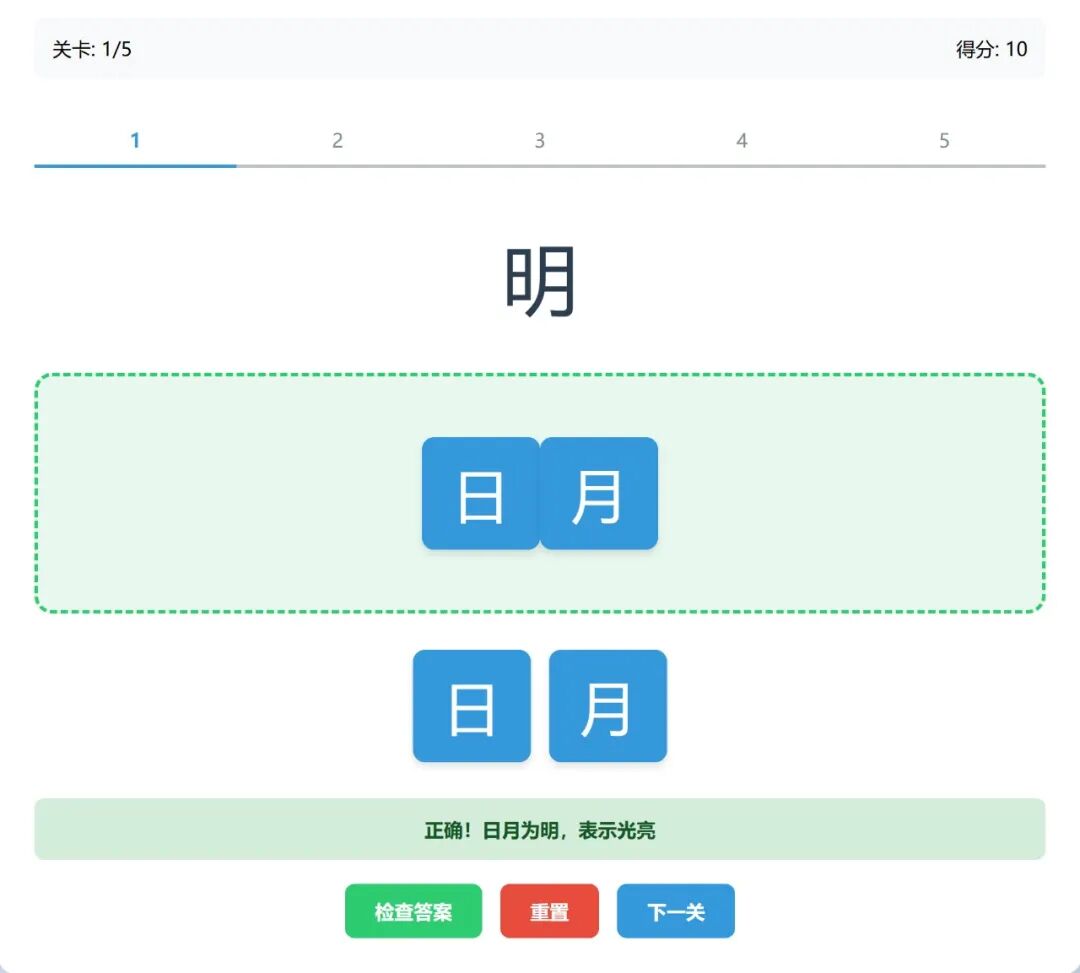Screen dimensions: 1080x973
Task: Click the 检查答案 check answer button
Action: [414, 911]
